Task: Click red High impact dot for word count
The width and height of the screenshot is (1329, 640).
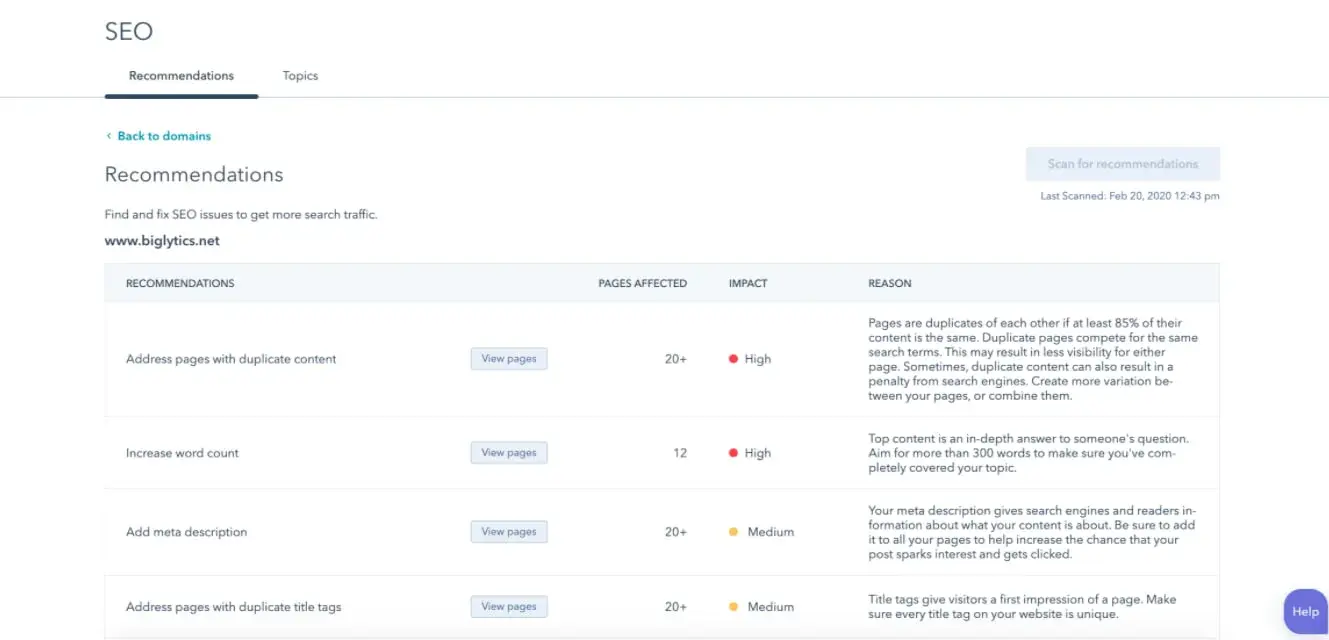Action: coord(733,453)
